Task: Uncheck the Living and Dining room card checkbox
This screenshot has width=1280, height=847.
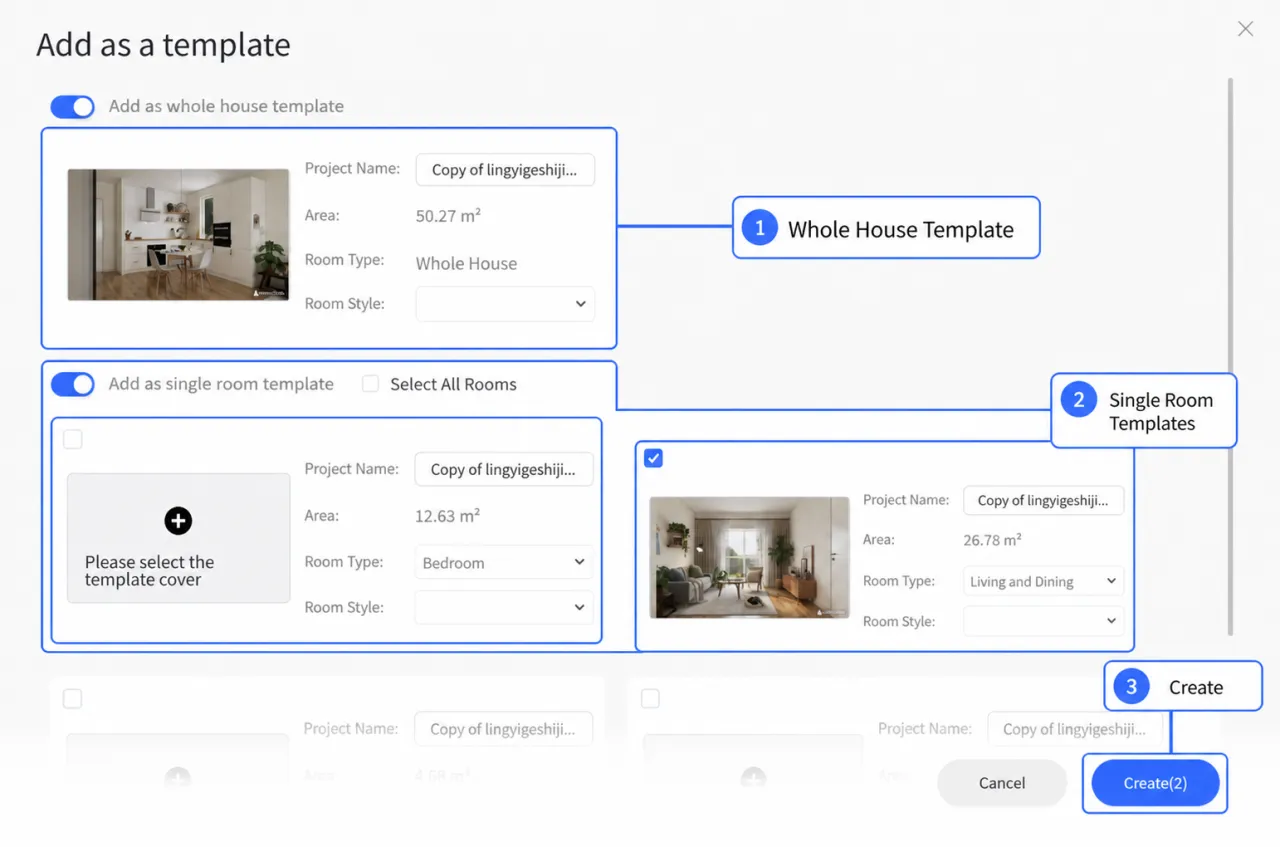Action: 654,458
